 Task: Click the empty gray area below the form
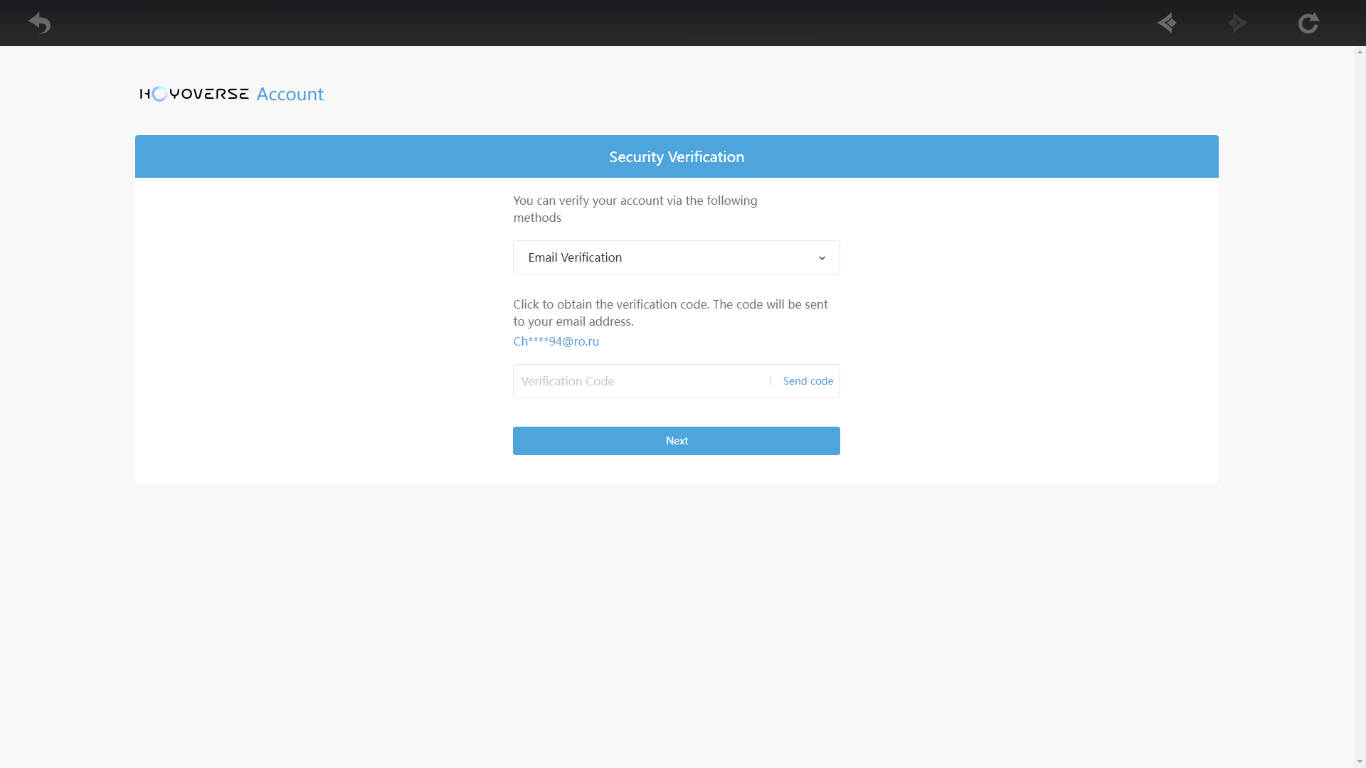coord(676,620)
